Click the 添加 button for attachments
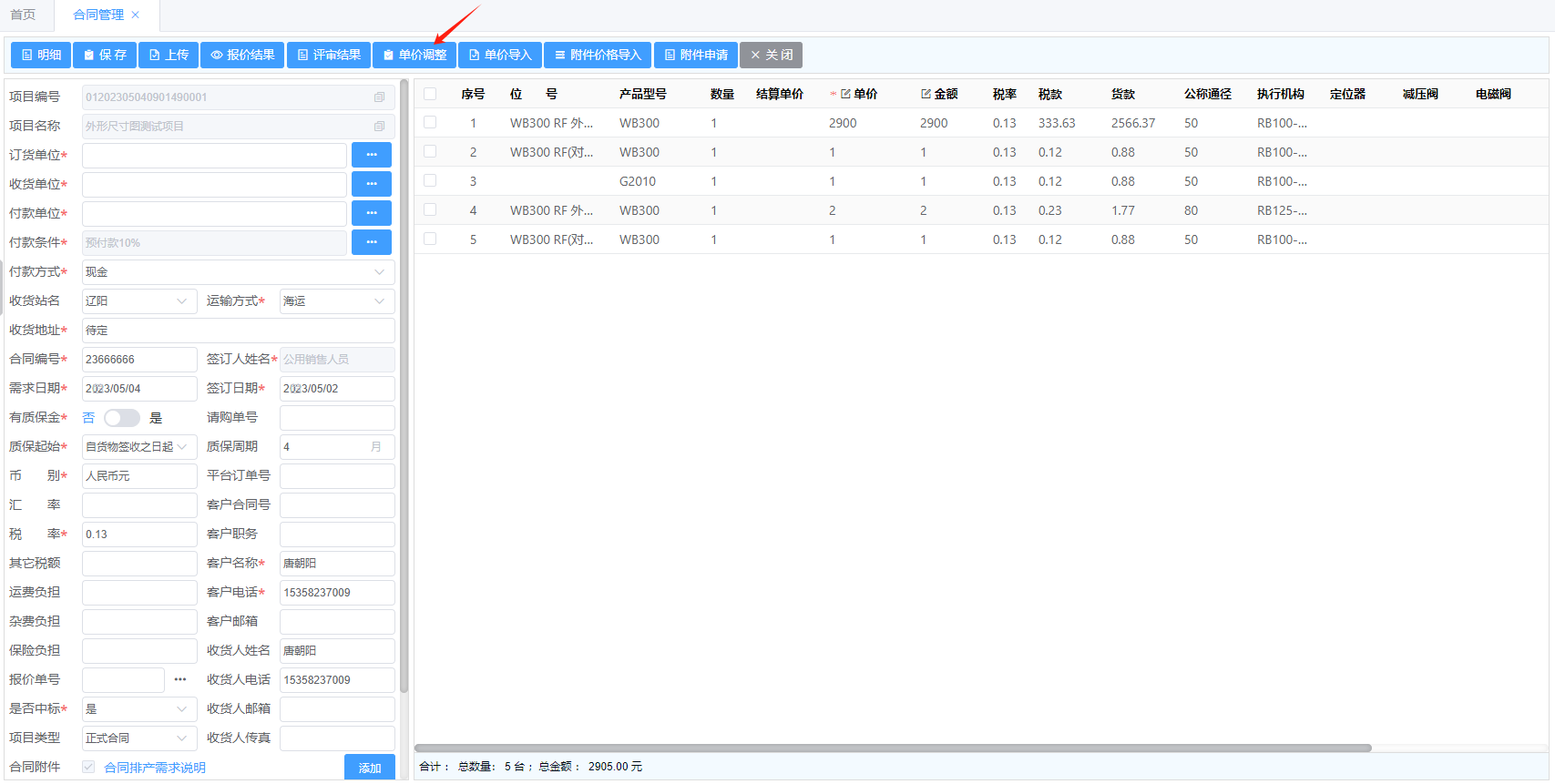This screenshot has width=1555, height=784. click(369, 768)
